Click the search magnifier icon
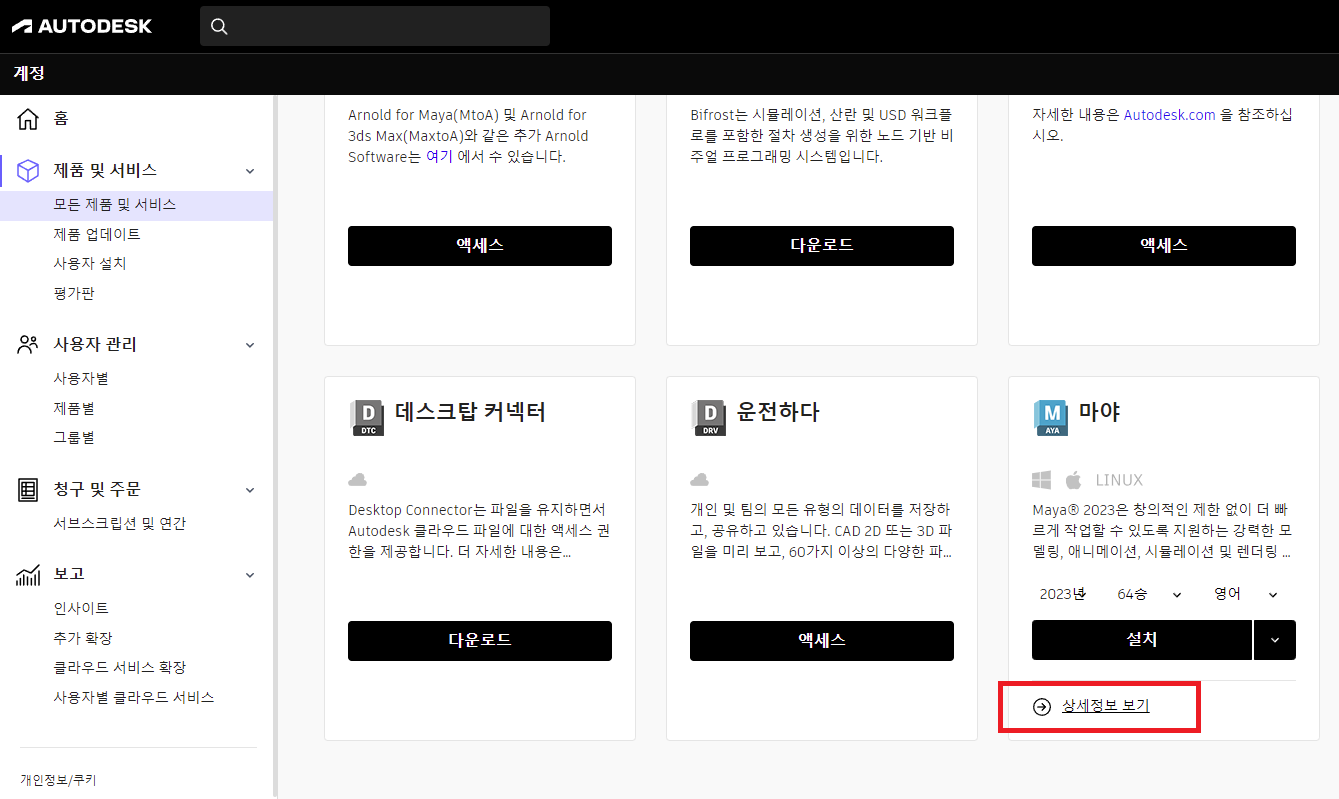Image resolution: width=1339 pixels, height=799 pixels. click(x=220, y=26)
